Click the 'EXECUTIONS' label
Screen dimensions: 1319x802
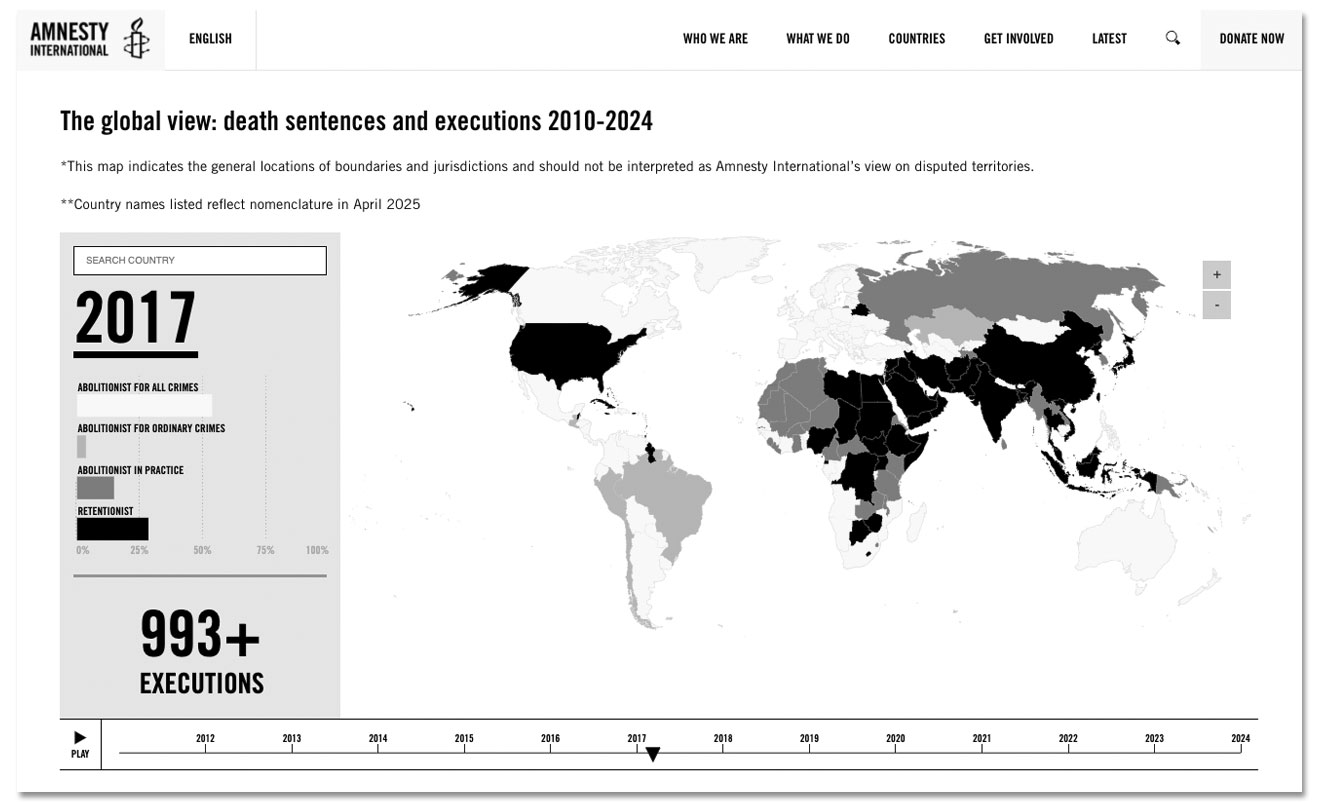[201, 684]
